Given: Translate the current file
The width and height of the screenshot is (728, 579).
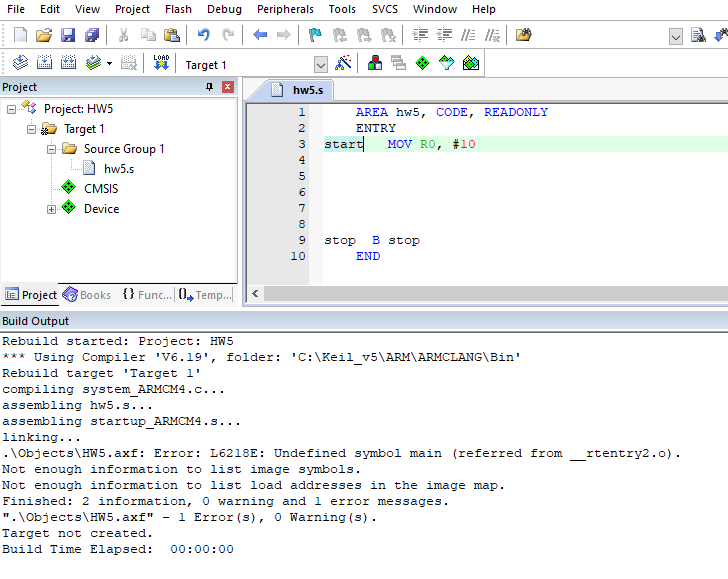Looking at the screenshot, I should point(20,62).
